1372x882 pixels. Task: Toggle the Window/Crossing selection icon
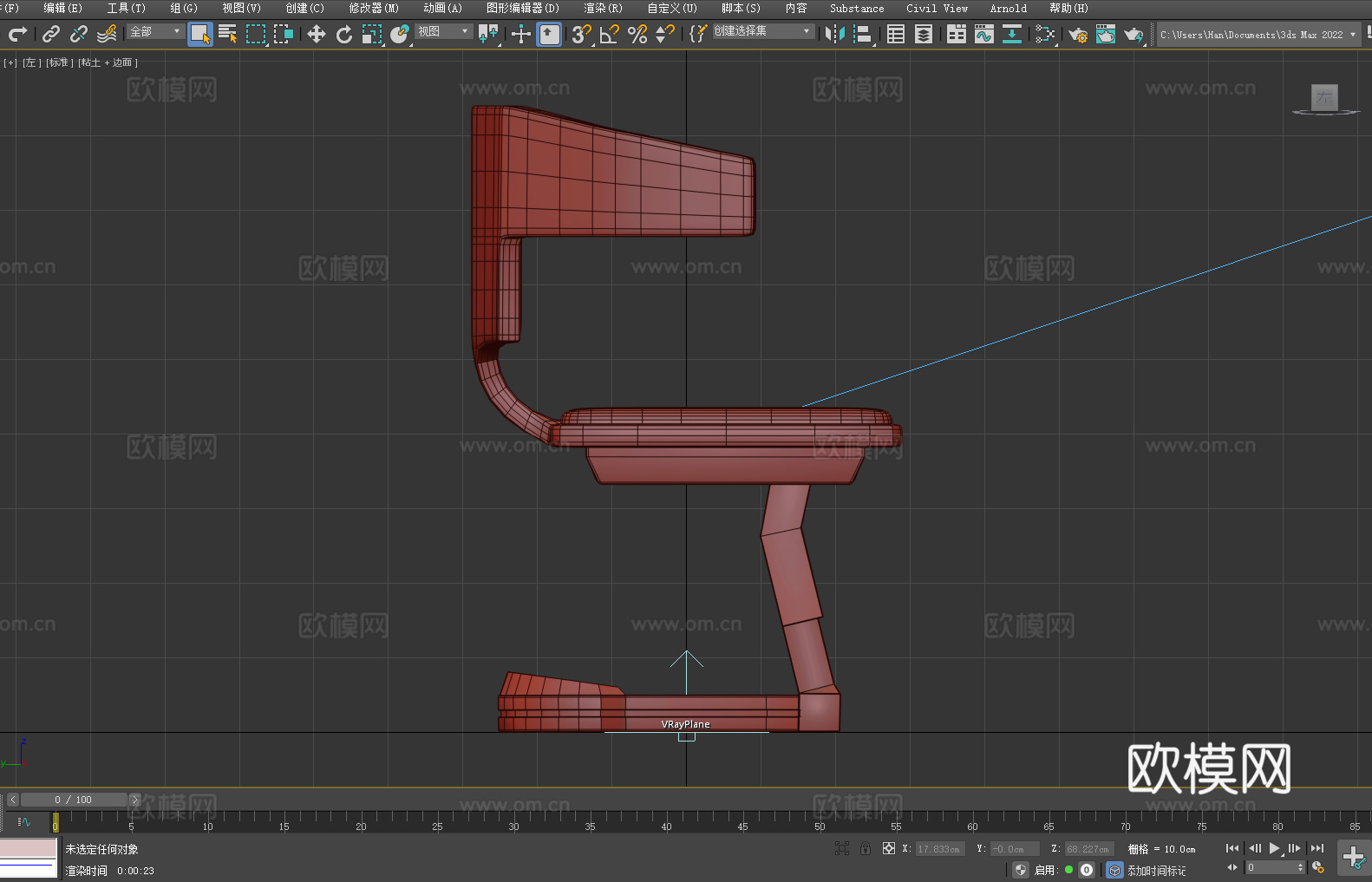284,34
